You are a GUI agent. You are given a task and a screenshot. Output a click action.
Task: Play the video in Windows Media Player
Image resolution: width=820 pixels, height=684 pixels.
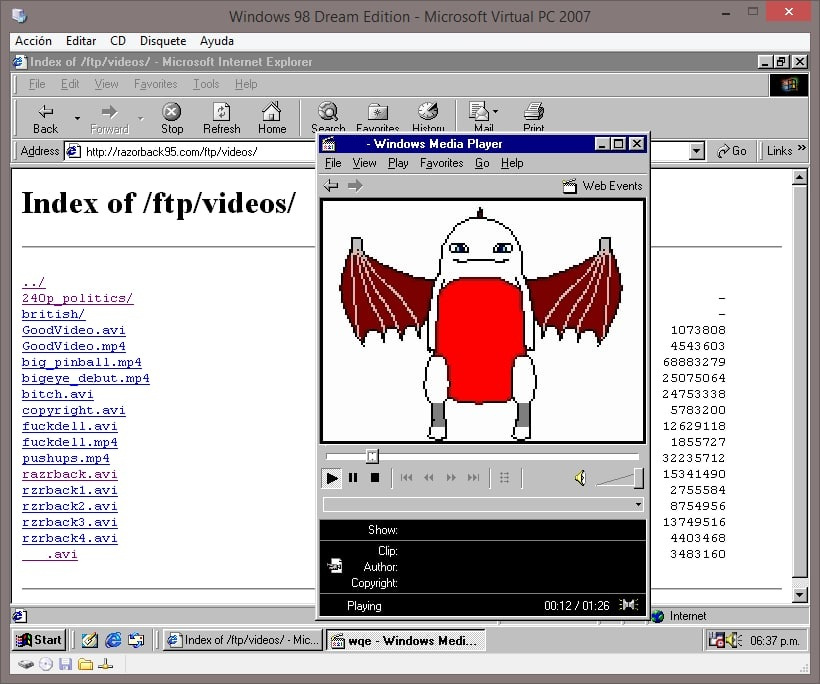[332, 477]
